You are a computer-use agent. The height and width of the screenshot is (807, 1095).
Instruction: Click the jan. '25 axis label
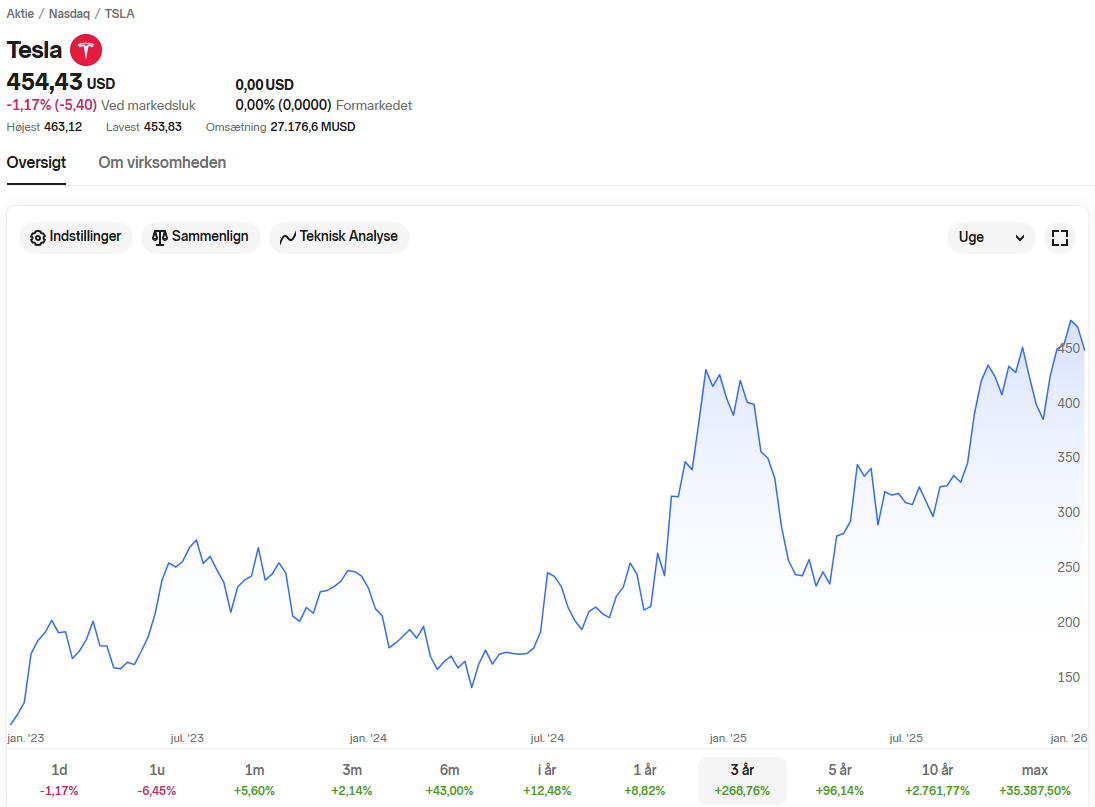(728, 738)
